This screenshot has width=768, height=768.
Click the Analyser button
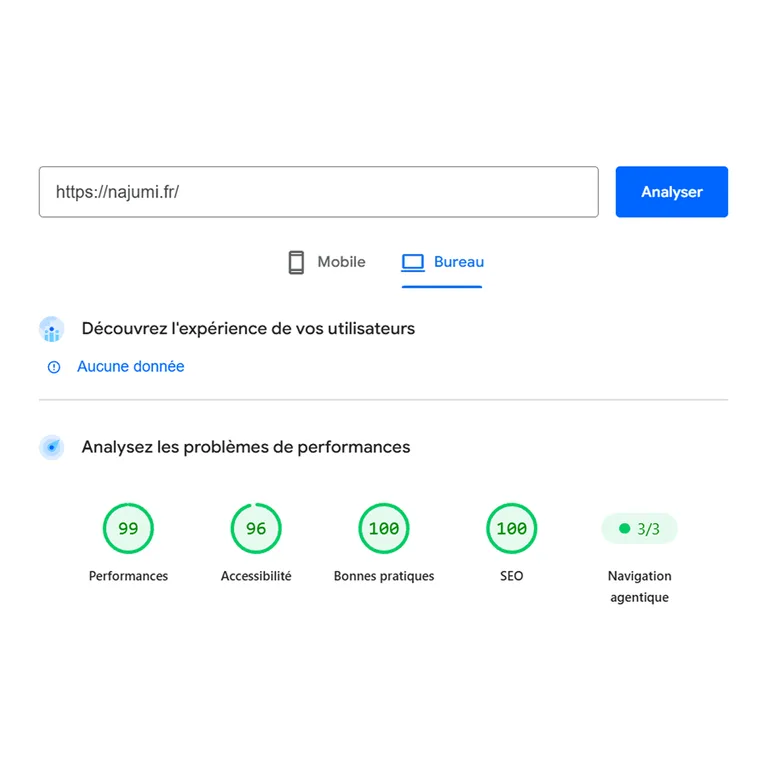pyautogui.click(x=672, y=192)
